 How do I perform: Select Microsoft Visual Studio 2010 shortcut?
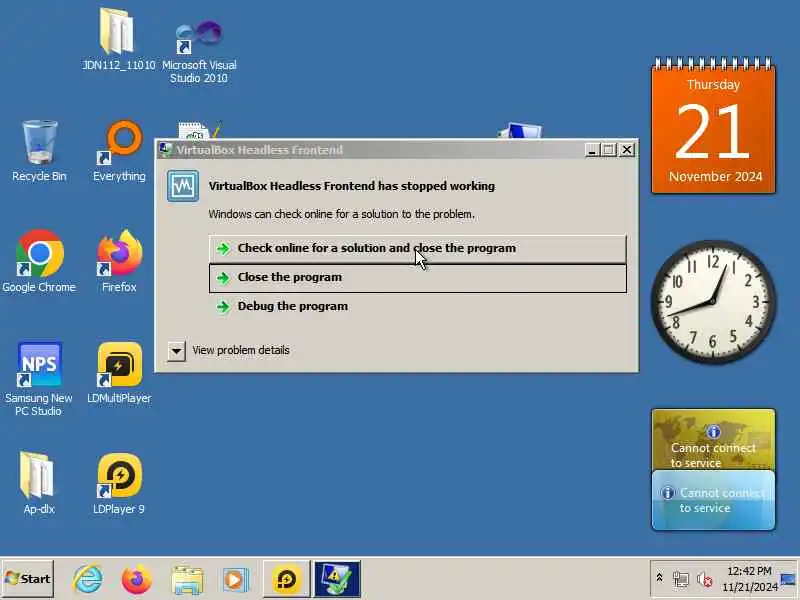pyautogui.click(x=198, y=37)
